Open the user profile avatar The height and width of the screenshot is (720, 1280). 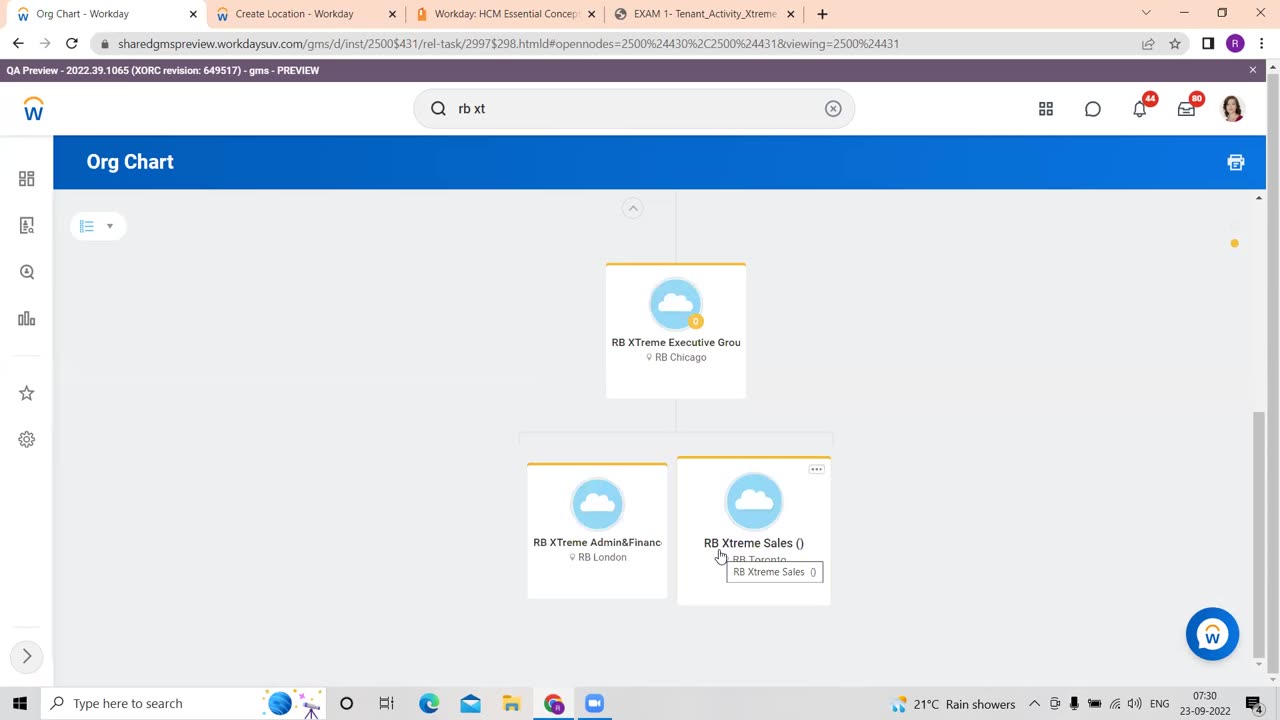(1233, 108)
